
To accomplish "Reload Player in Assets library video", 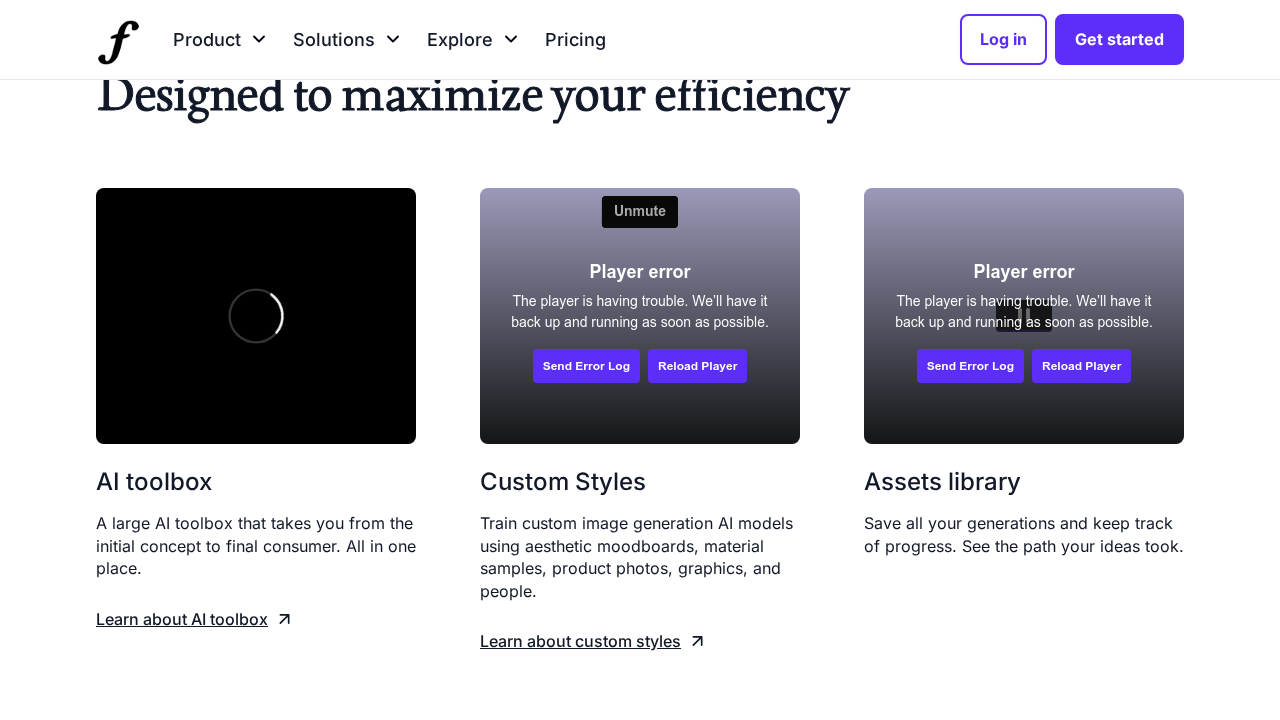I will (1081, 366).
